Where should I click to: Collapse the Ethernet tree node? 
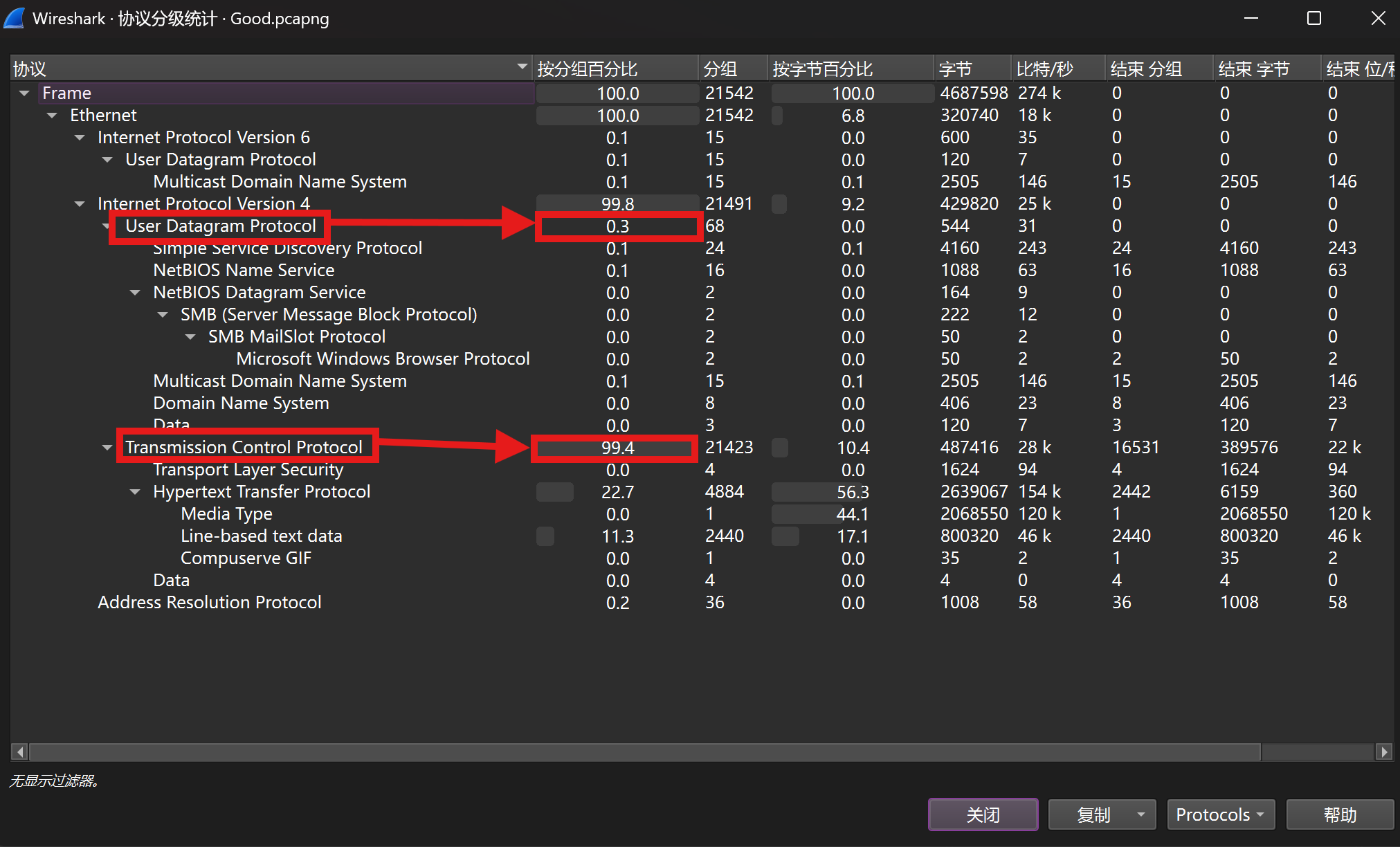click(x=53, y=115)
